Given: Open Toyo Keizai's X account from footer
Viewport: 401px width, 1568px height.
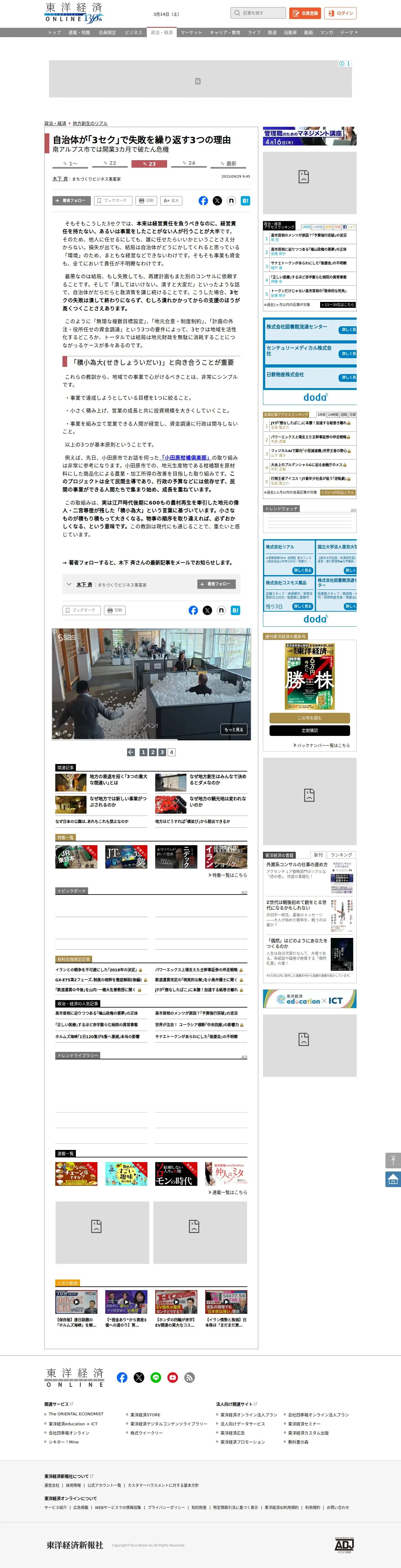Looking at the screenshot, I should 139,1377.
